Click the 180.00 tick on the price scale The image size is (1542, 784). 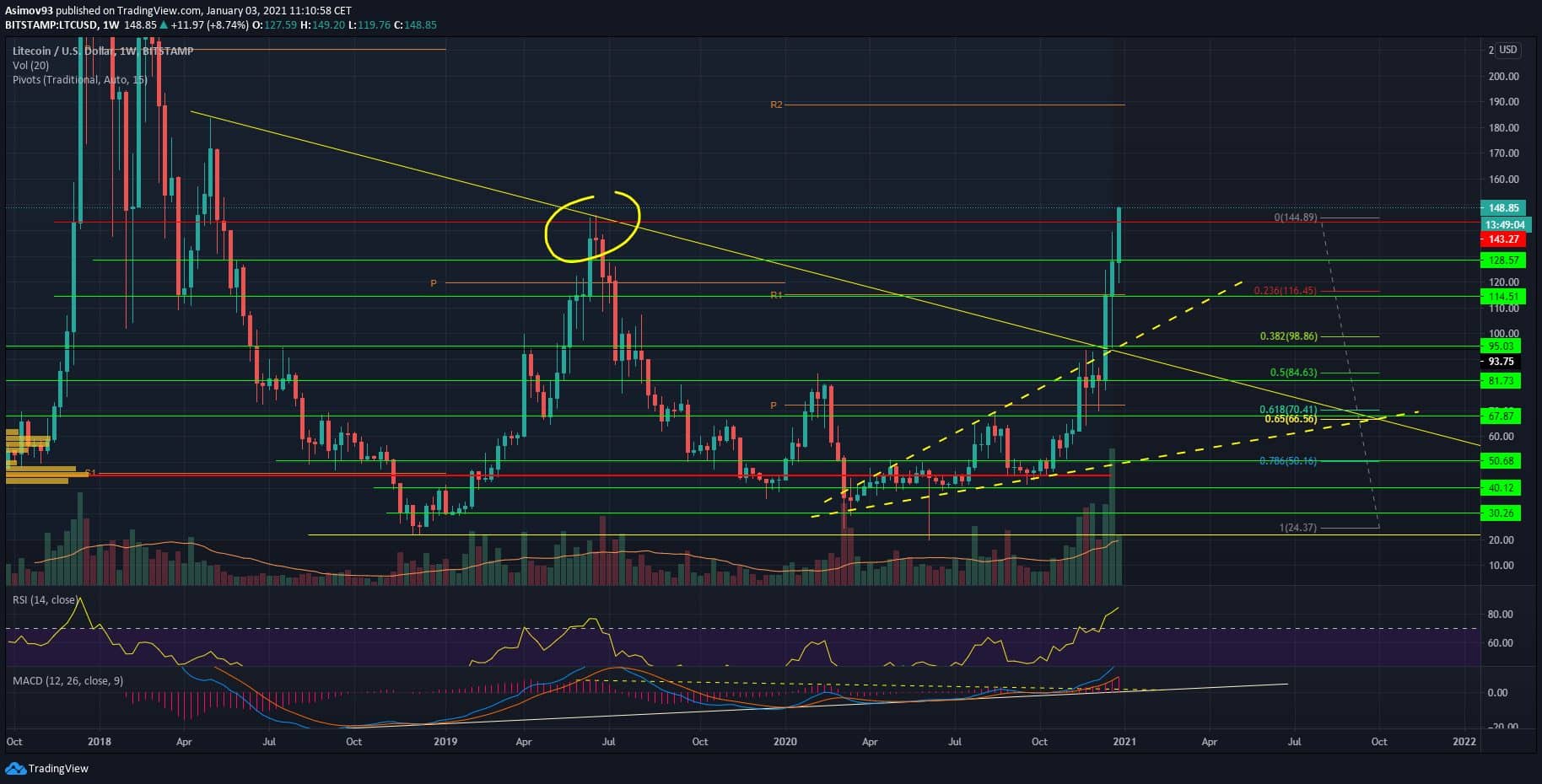coord(1503,128)
